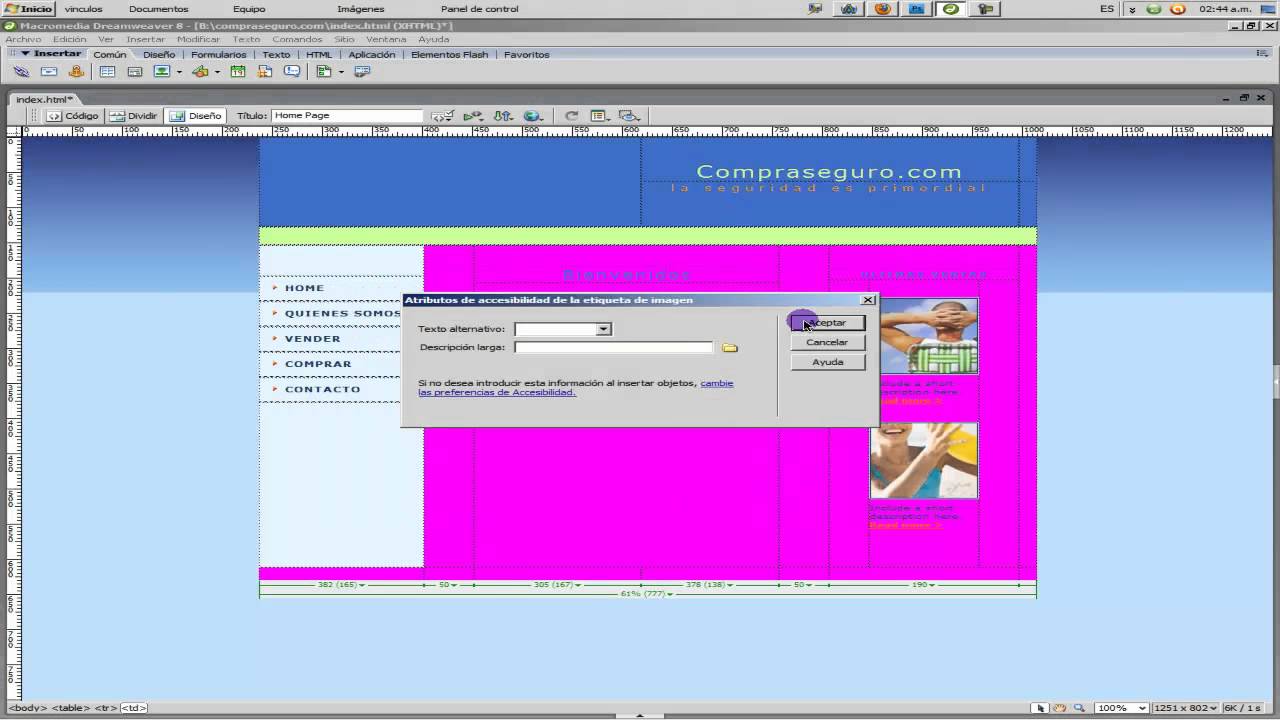Click the Ayuda button in dialog
Screen dimensions: 1280x720
pyautogui.click(x=828, y=362)
